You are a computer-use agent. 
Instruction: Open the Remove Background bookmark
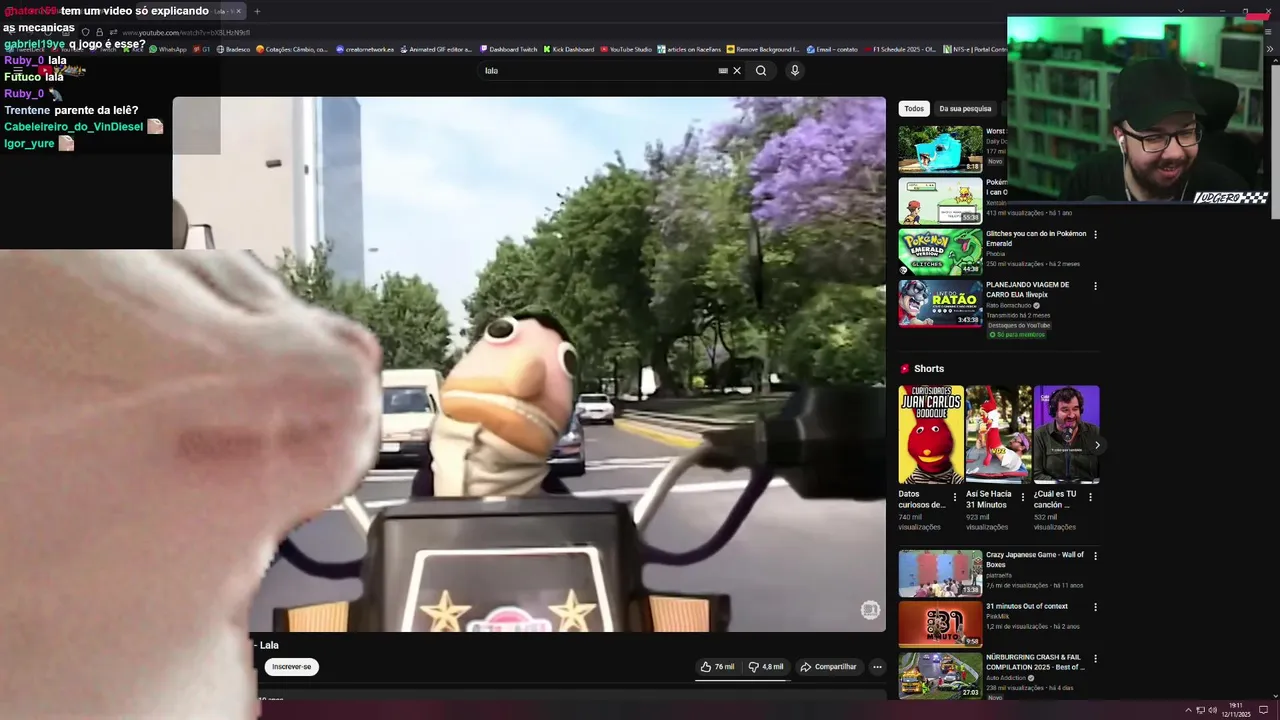point(764,49)
